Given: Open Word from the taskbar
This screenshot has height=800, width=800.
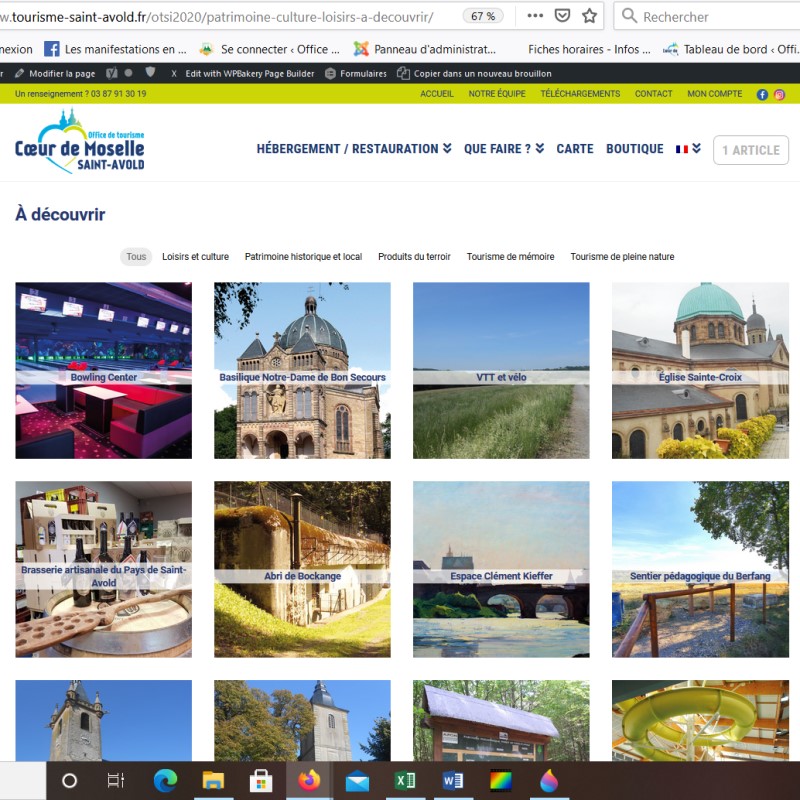Looking at the screenshot, I should 452,780.
